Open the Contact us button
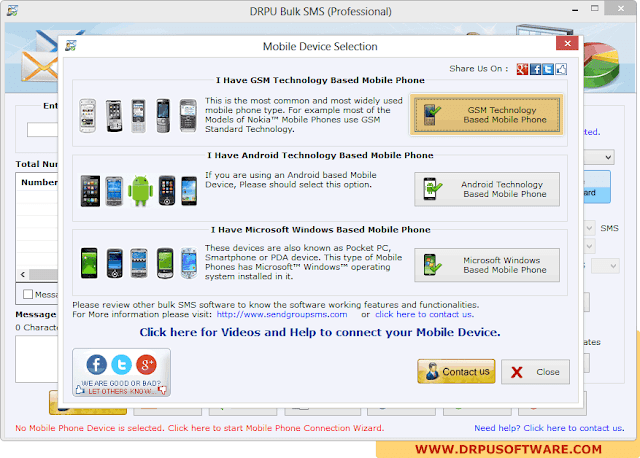The height and width of the screenshot is (458, 640). click(x=456, y=371)
